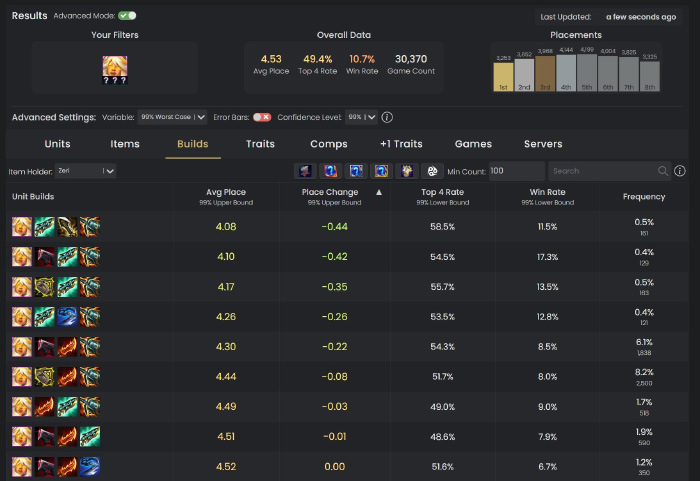Click the first item-type filter icon beside Min Count

(x=305, y=171)
